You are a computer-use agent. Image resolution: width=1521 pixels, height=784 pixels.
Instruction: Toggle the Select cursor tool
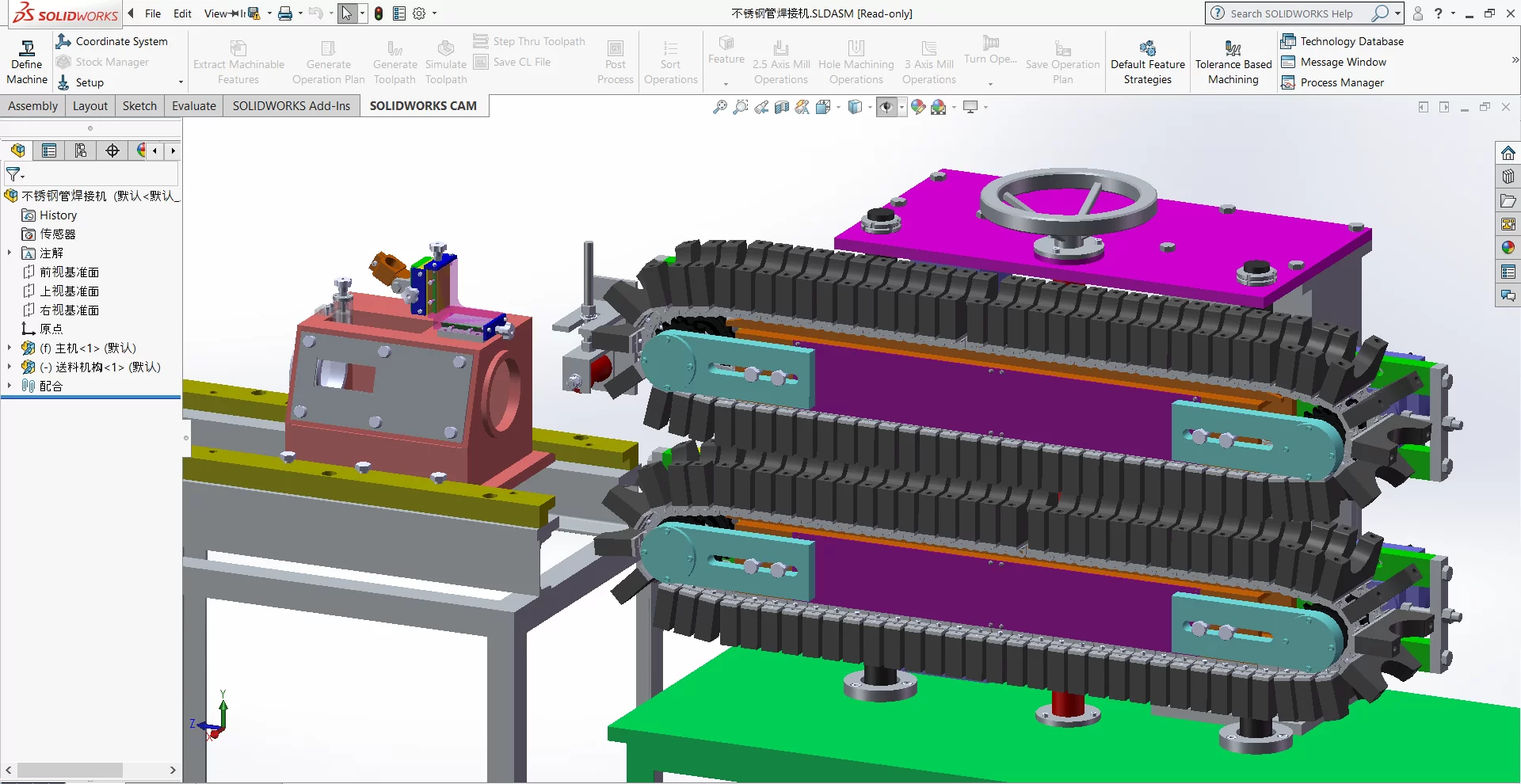click(x=347, y=13)
